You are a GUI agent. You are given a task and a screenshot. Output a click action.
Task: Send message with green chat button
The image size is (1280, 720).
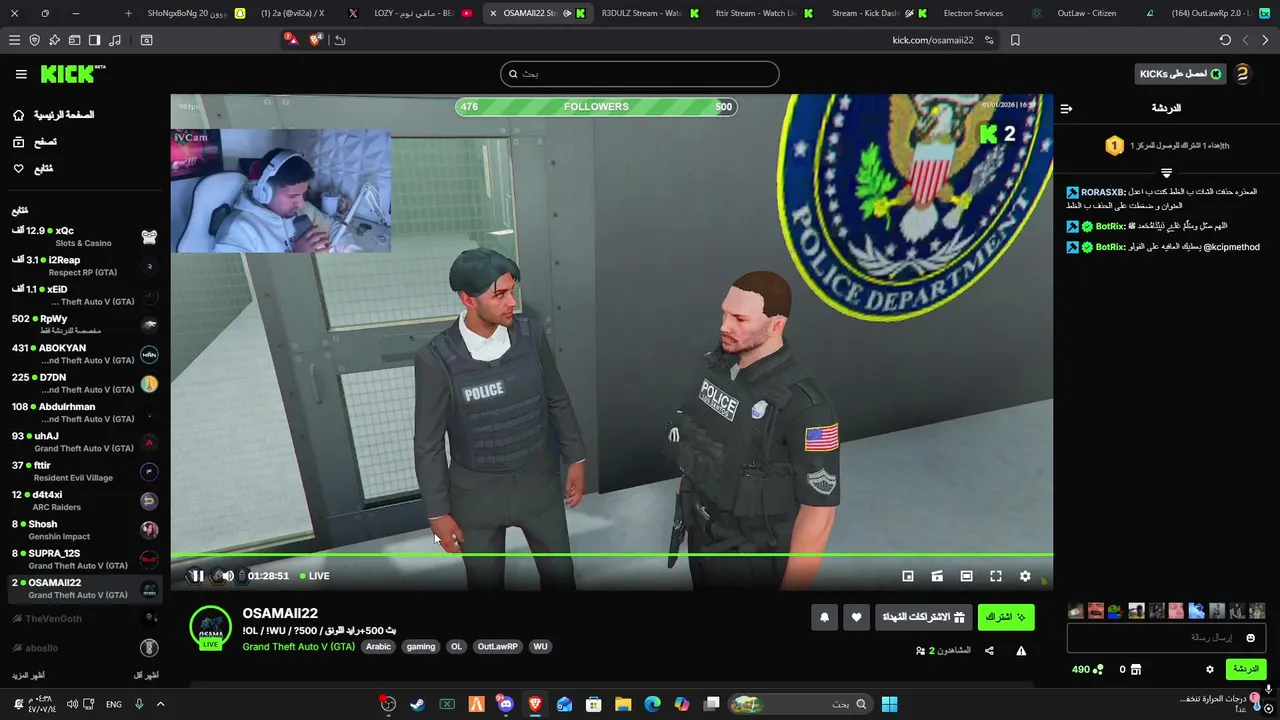[1245, 669]
